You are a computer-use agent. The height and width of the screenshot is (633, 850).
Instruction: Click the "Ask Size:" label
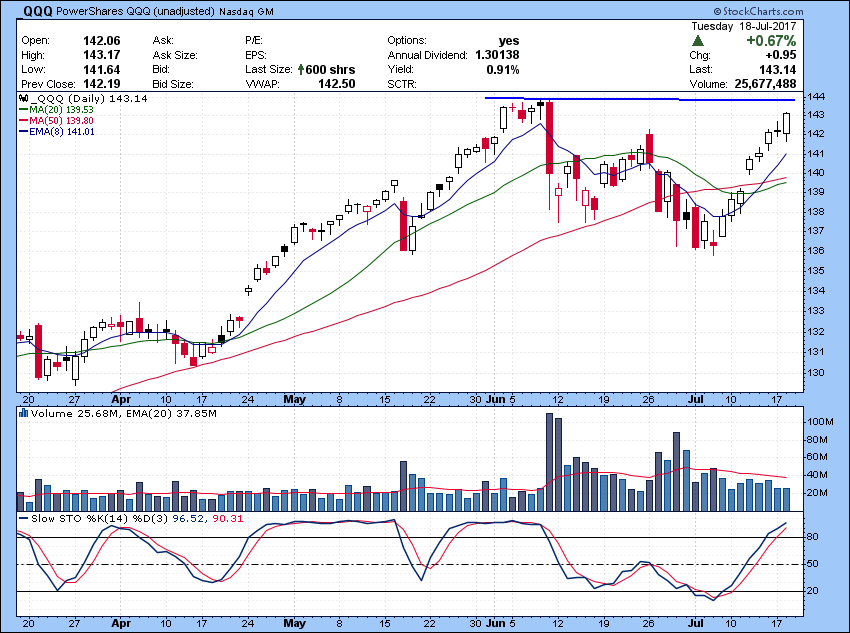[175, 55]
